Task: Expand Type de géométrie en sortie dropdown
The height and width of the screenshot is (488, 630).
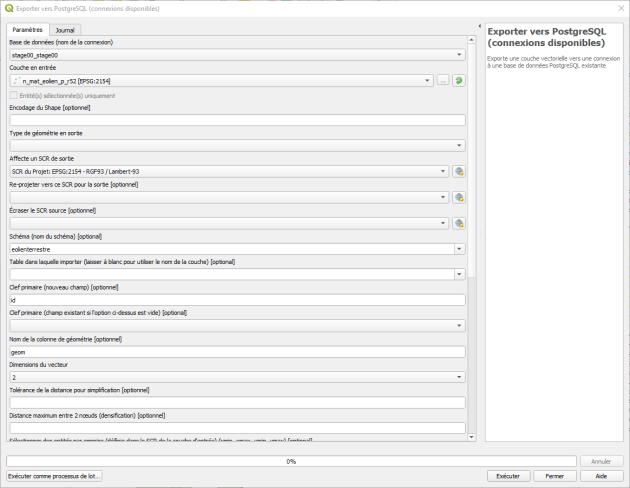Action: [x=237, y=145]
